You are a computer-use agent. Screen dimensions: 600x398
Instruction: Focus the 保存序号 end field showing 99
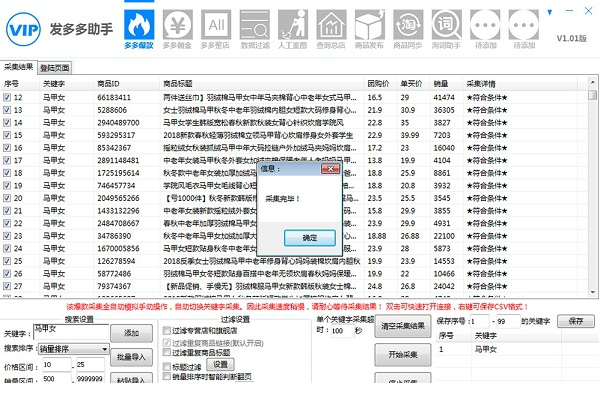tap(508, 321)
